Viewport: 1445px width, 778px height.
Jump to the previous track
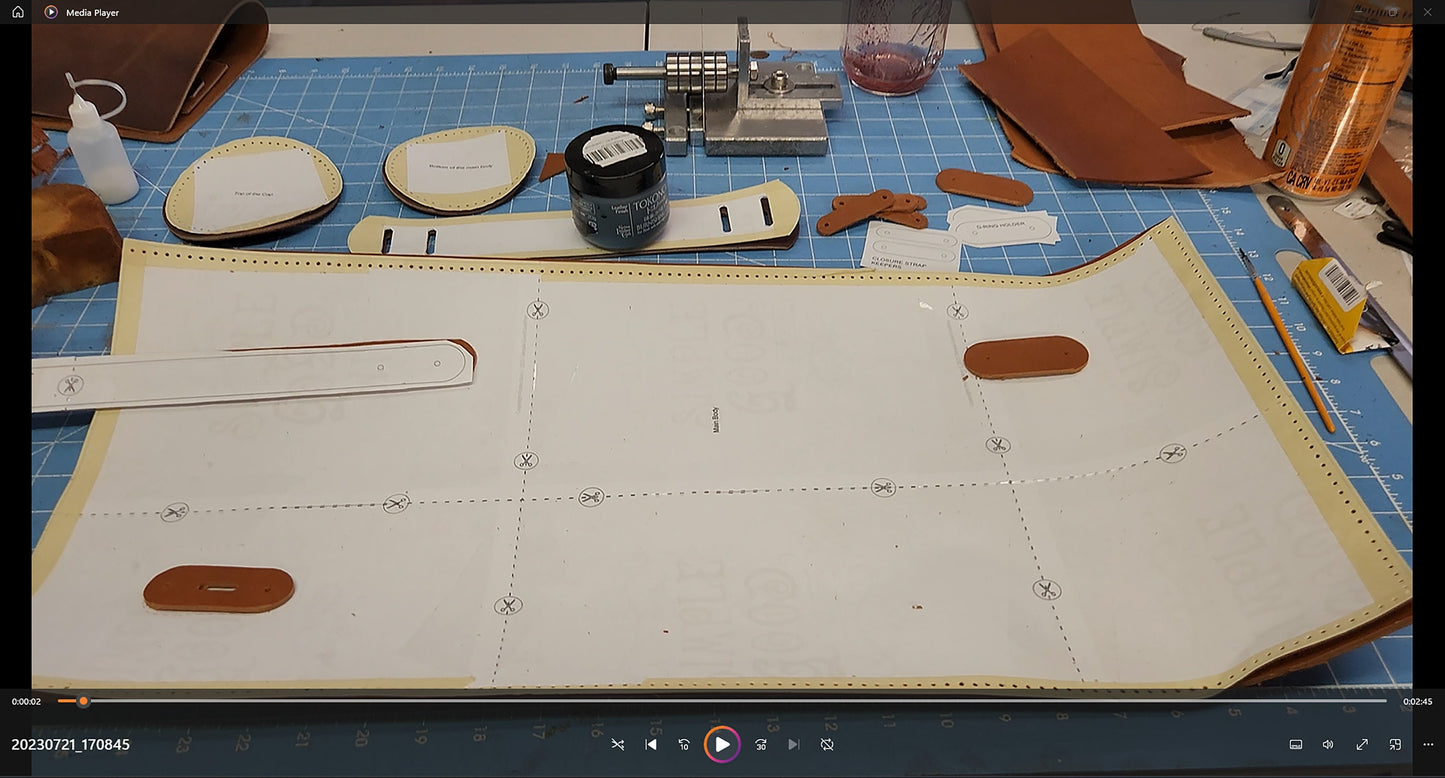click(651, 745)
